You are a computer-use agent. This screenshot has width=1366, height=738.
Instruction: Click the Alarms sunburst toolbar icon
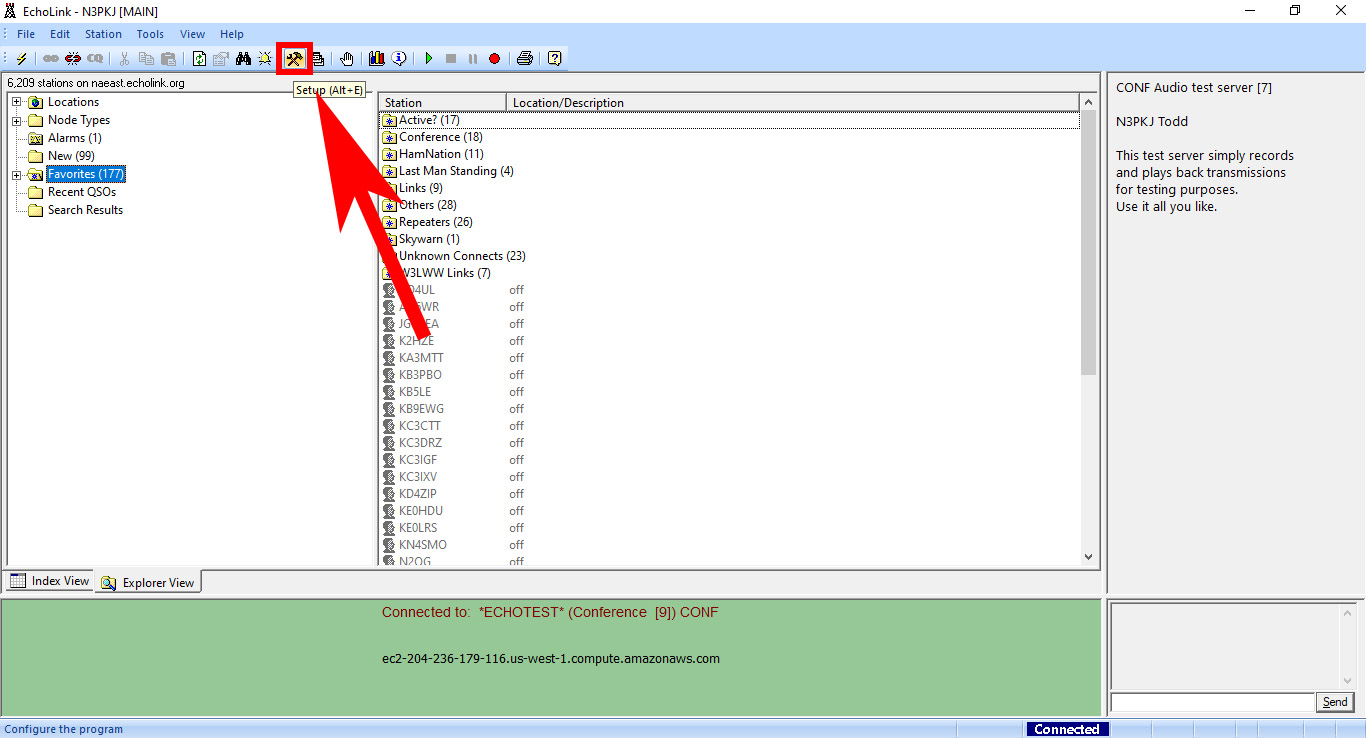pos(265,59)
